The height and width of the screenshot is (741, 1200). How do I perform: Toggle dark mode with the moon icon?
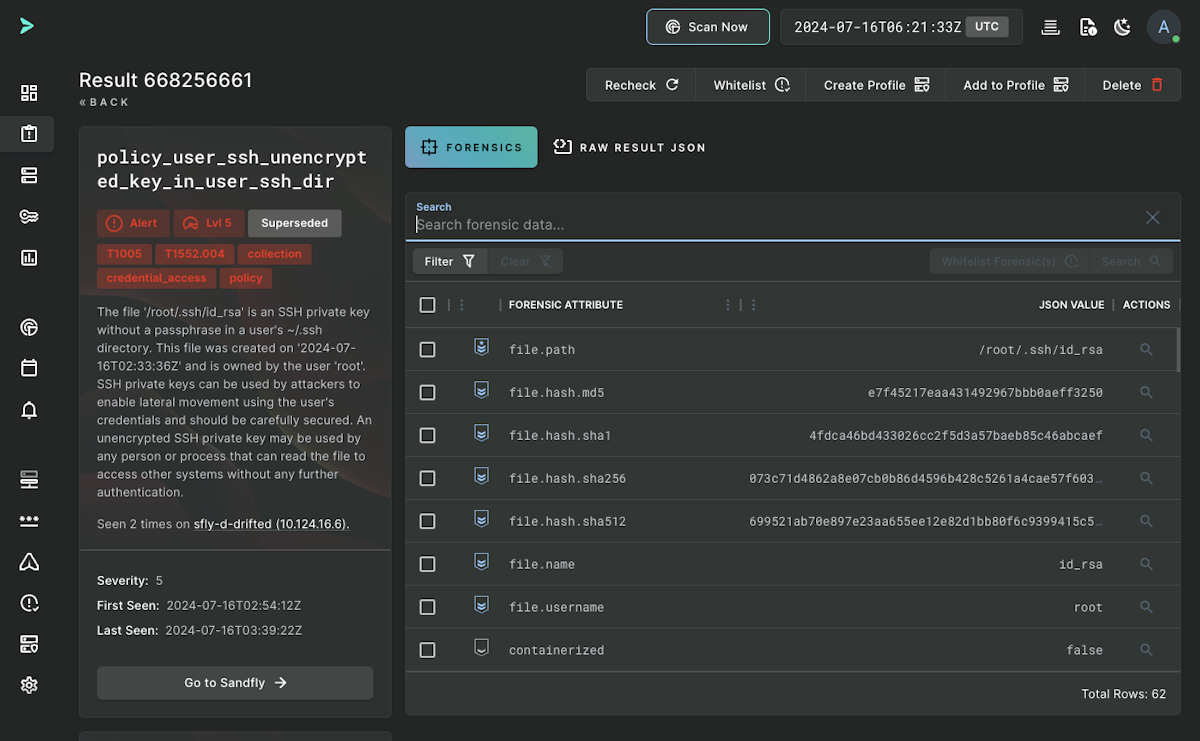(1122, 27)
